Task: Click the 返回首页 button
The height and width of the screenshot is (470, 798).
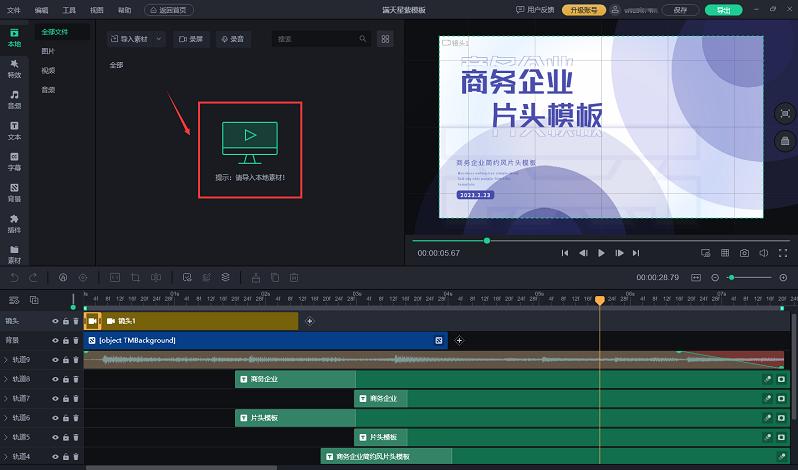Action: pyautogui.click(x=169, y=10)
